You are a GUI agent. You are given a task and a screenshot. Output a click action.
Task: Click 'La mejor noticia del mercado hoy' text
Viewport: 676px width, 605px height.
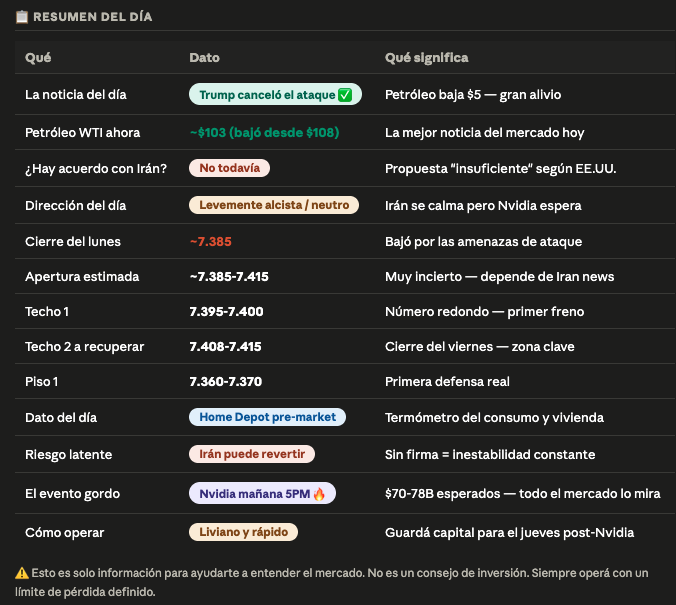coord(485,132)
